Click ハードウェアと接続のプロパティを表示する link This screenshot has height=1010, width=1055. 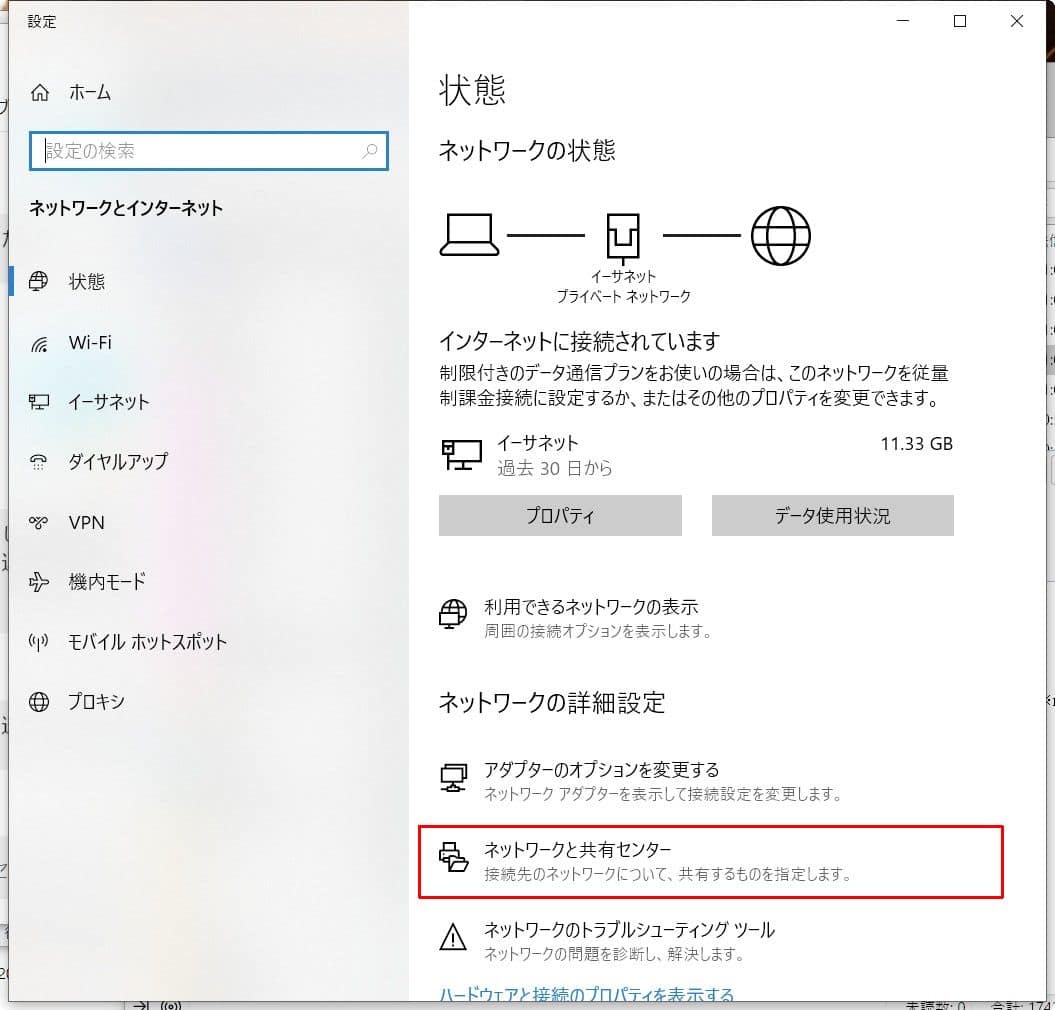[x=587, y=994]
